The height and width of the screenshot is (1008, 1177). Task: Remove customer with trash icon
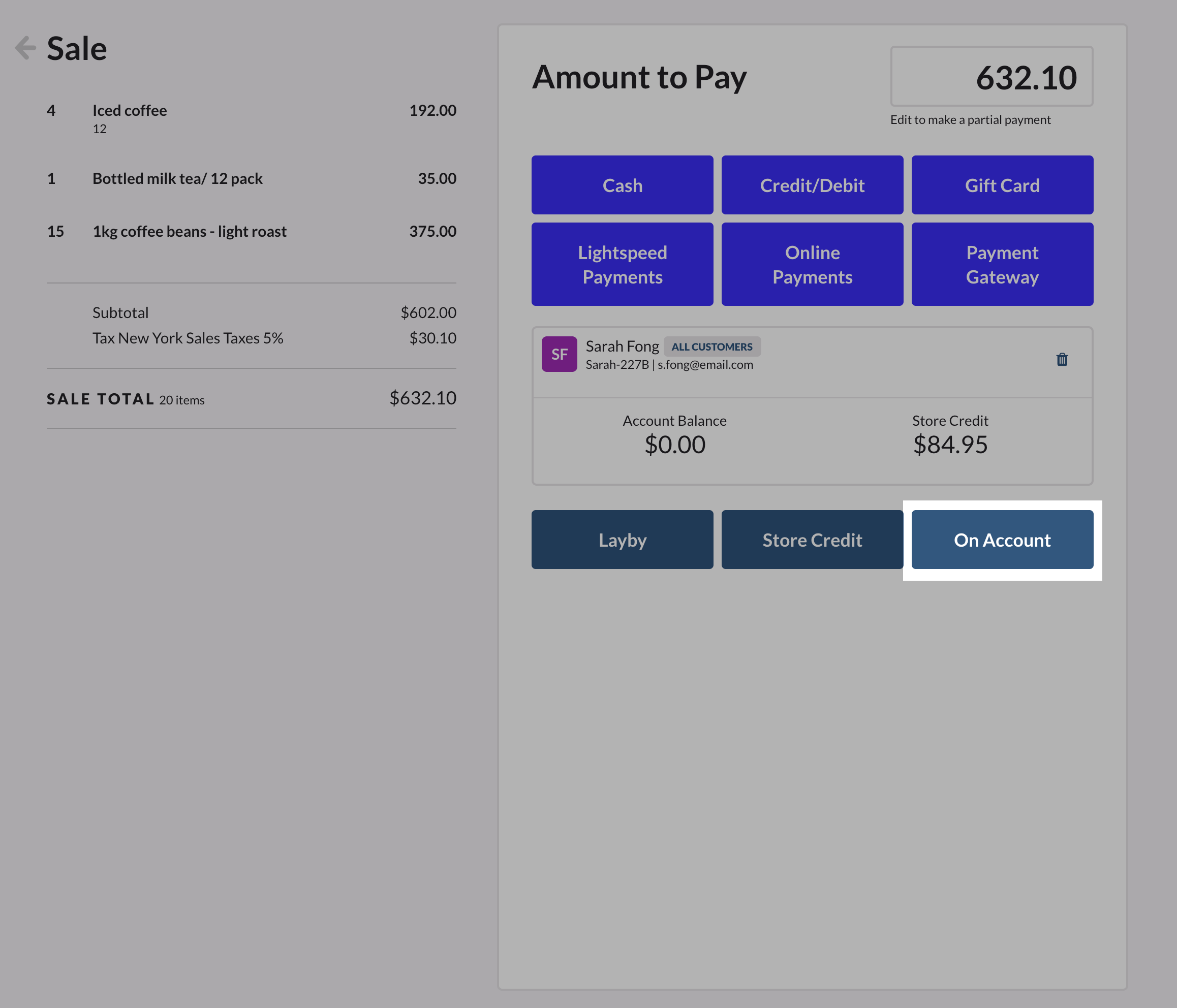pyautogui.click(x=1062, y=360)
